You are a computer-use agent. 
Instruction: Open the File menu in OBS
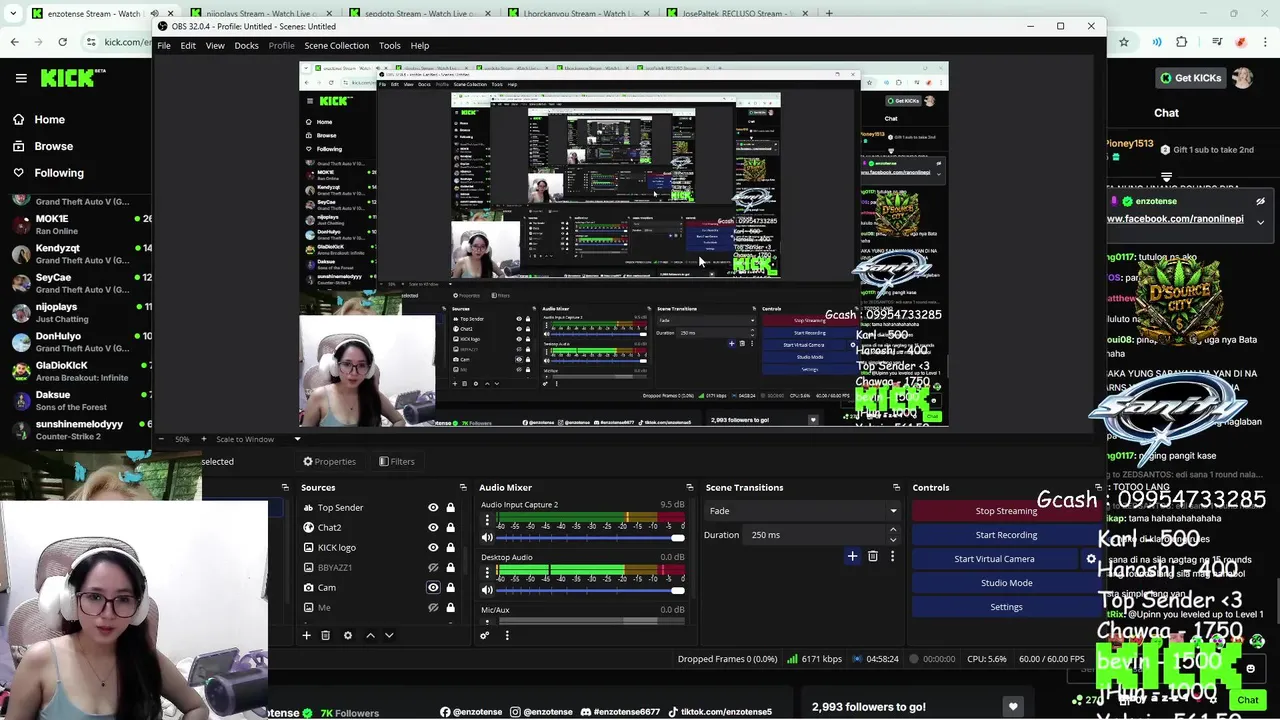[x=163, y=45]
